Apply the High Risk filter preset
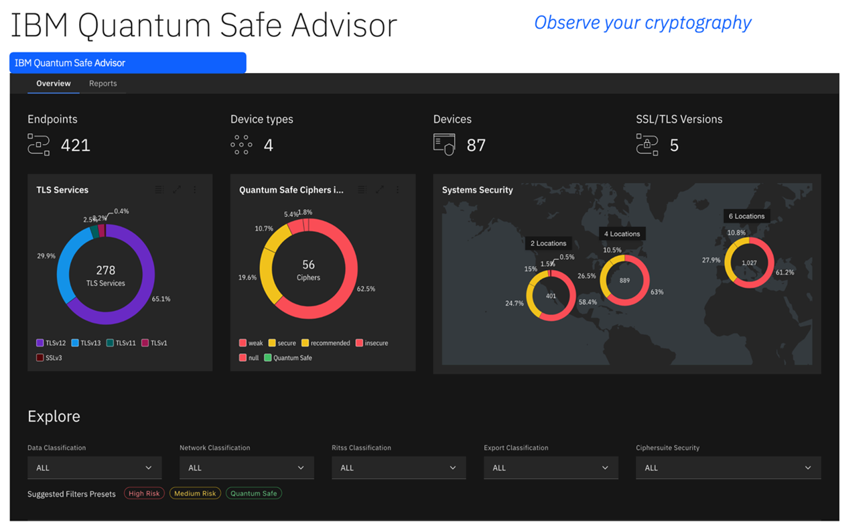 [144, 493]
